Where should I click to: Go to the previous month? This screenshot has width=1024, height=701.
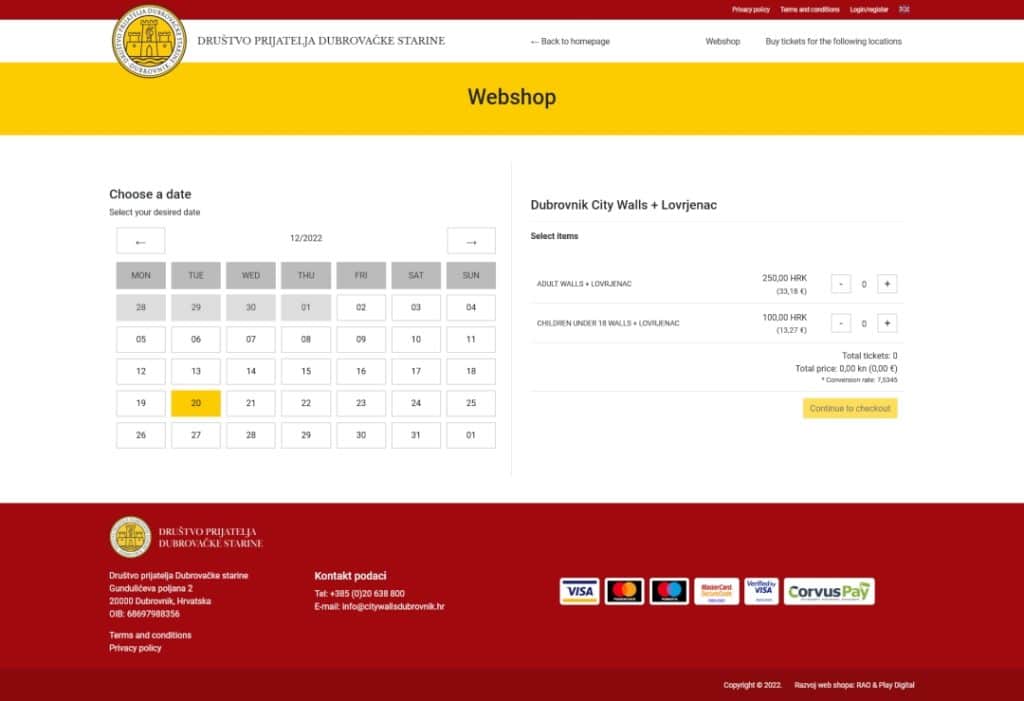click(140, 240)
